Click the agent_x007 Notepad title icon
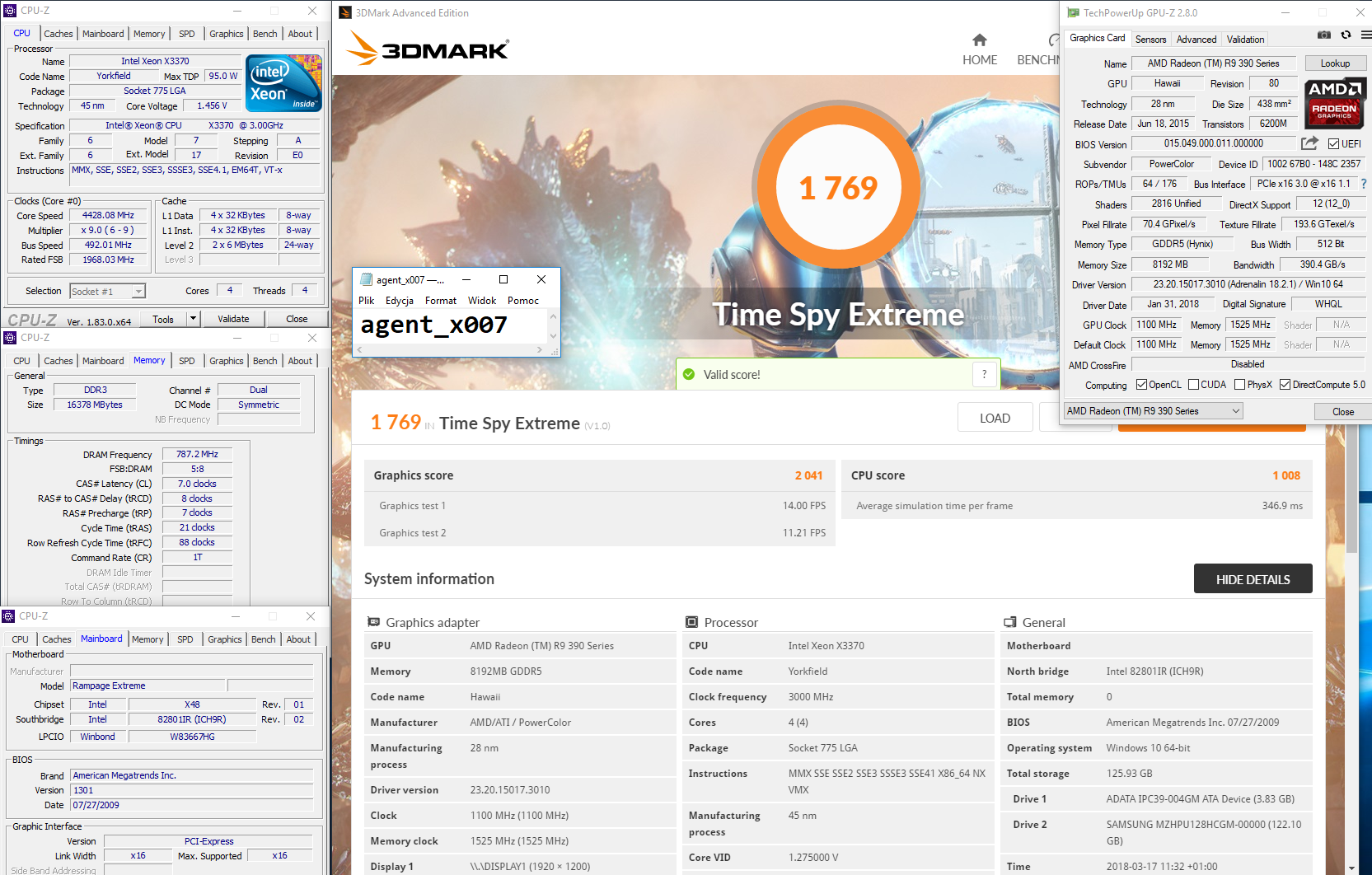 pyautogui.click(x=367, y=279)
